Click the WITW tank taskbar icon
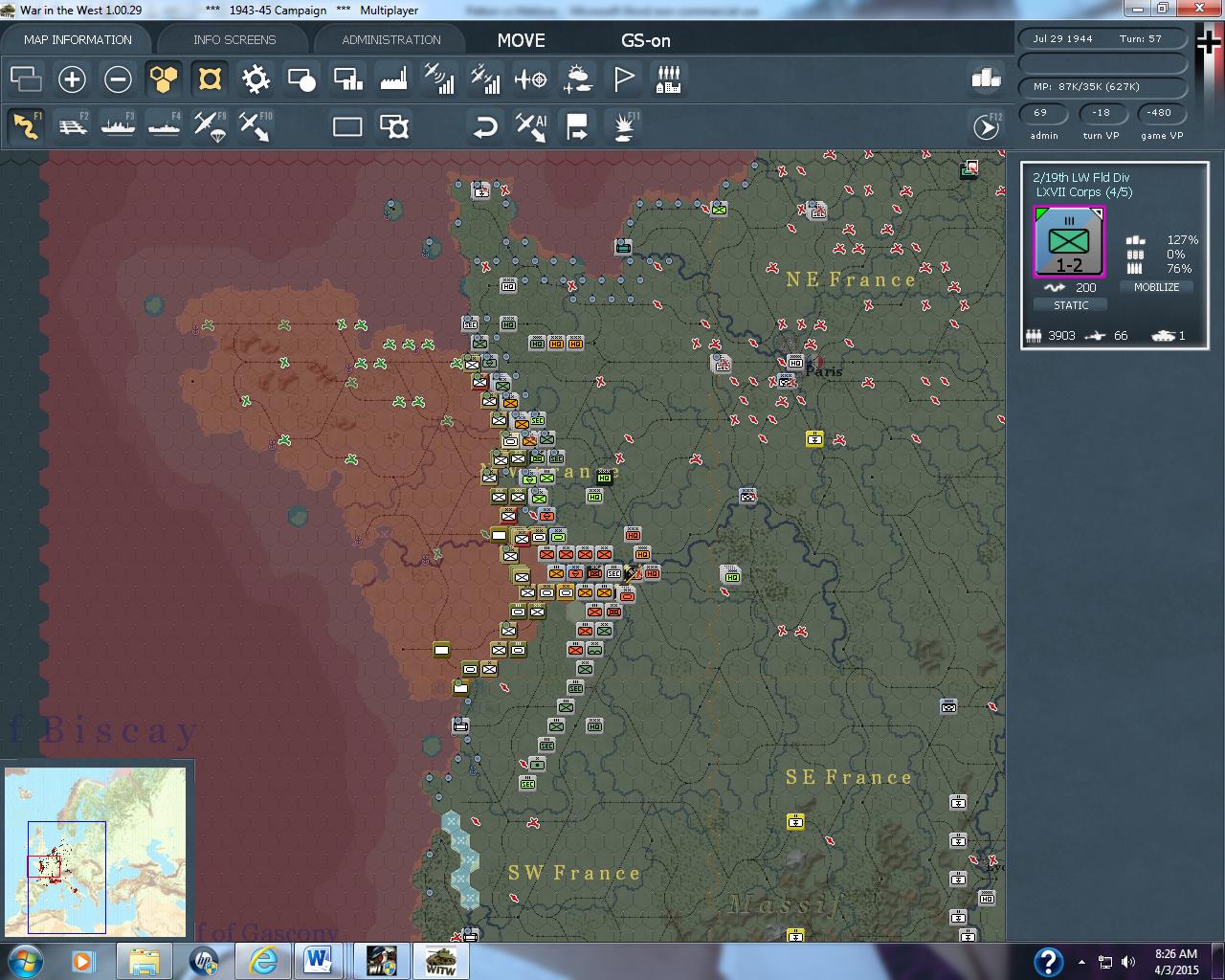 pos(440,960)
